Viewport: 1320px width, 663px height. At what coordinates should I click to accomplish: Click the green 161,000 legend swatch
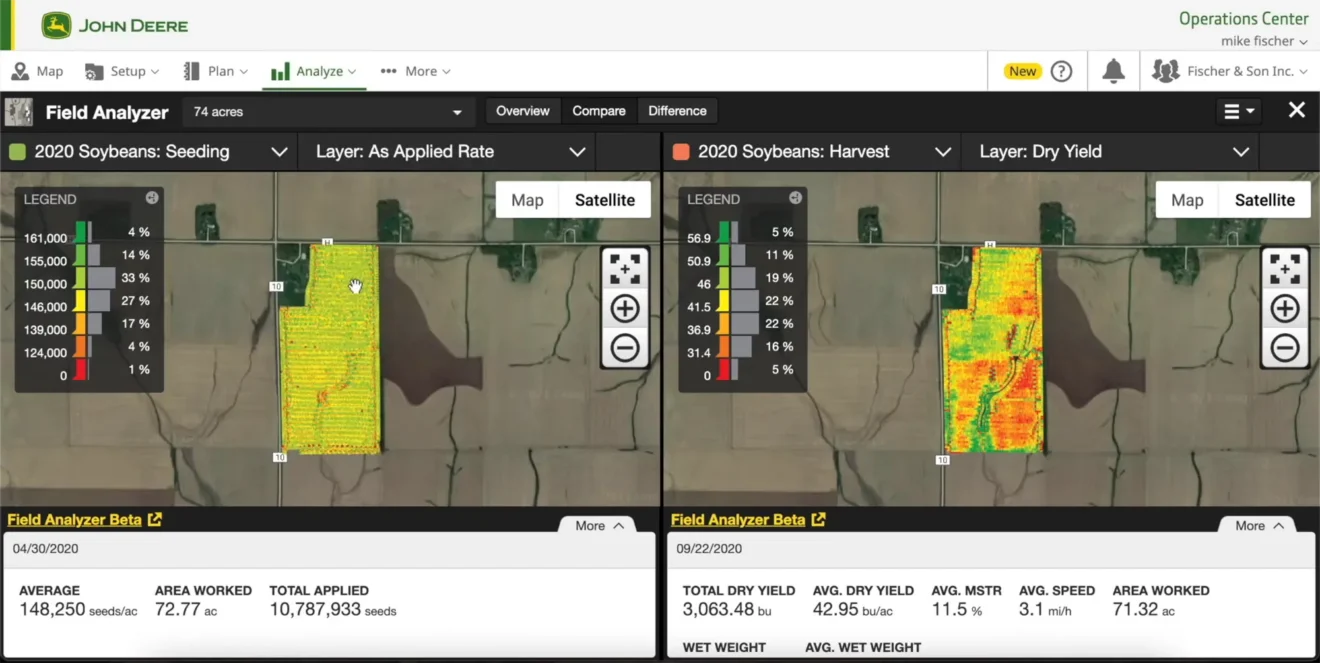(x=80, y=233)
